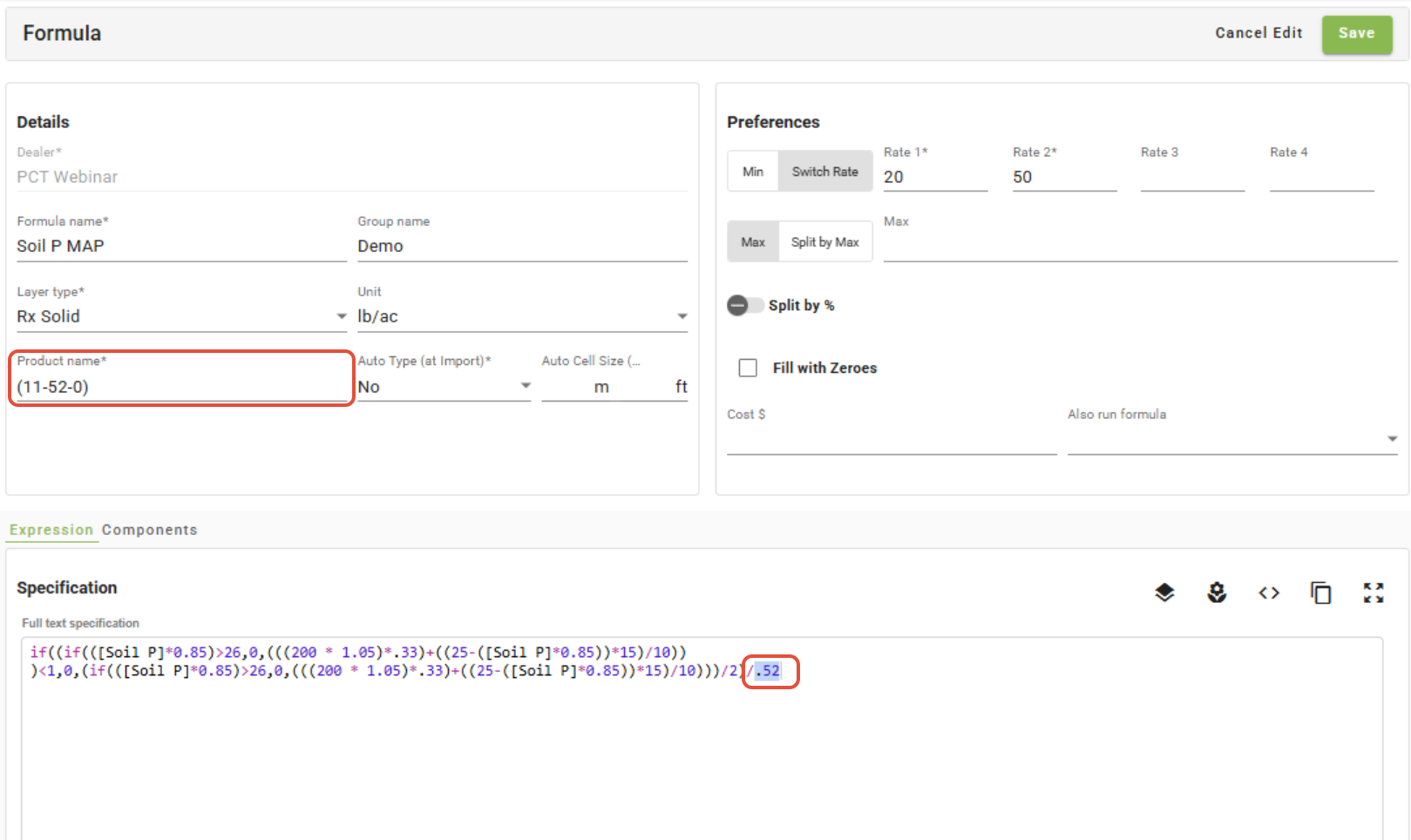Click the copy specification icon

[1321, 593]
